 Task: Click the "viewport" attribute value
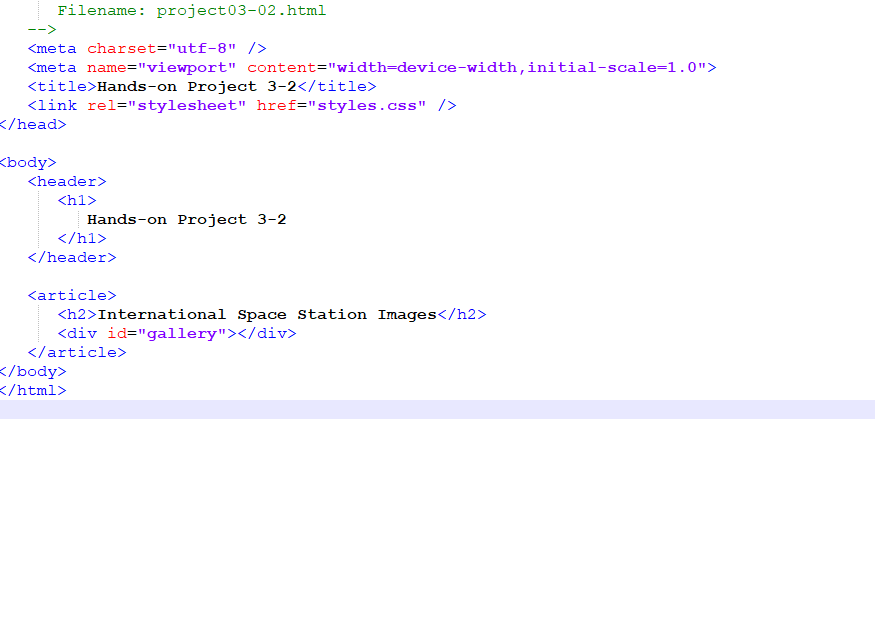pos(187,68)
